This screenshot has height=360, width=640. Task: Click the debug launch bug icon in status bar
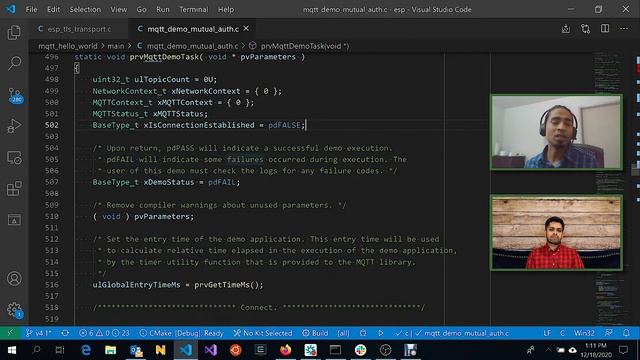(363, 333)
